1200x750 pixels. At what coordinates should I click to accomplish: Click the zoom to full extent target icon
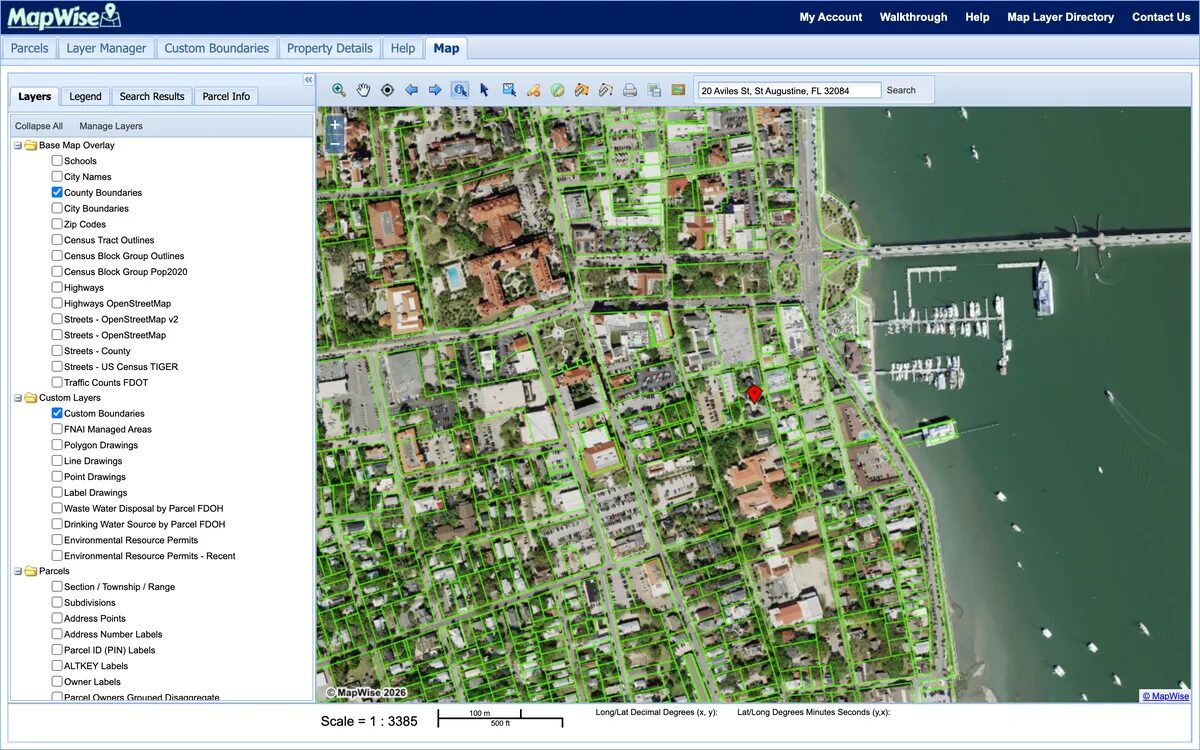(x=387, y=90)
